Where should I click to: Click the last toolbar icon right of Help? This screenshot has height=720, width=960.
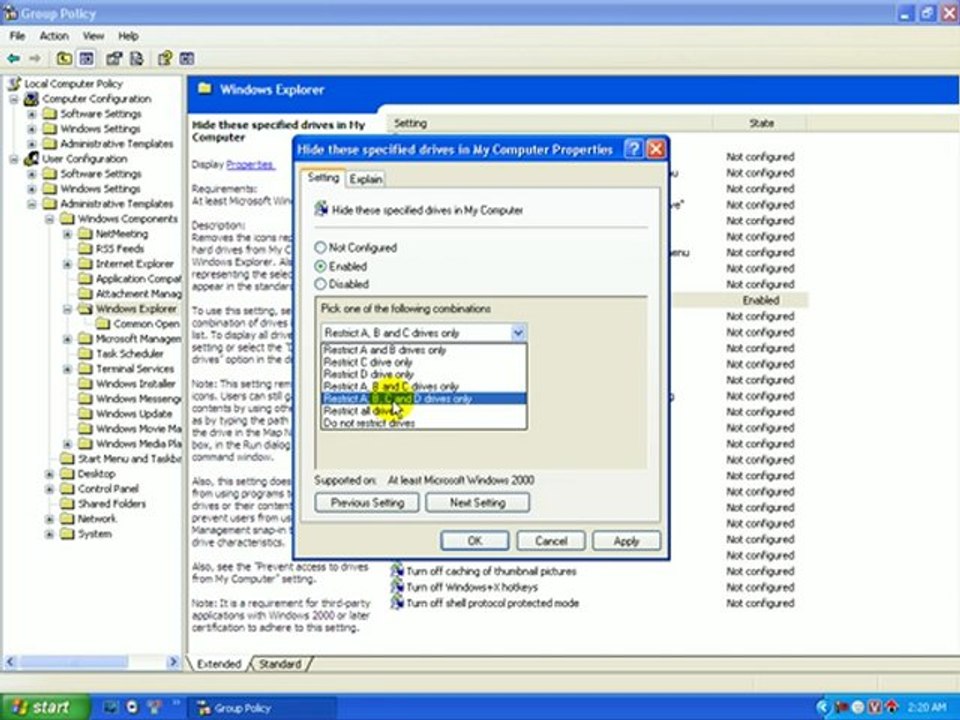(x=187, y=59)
